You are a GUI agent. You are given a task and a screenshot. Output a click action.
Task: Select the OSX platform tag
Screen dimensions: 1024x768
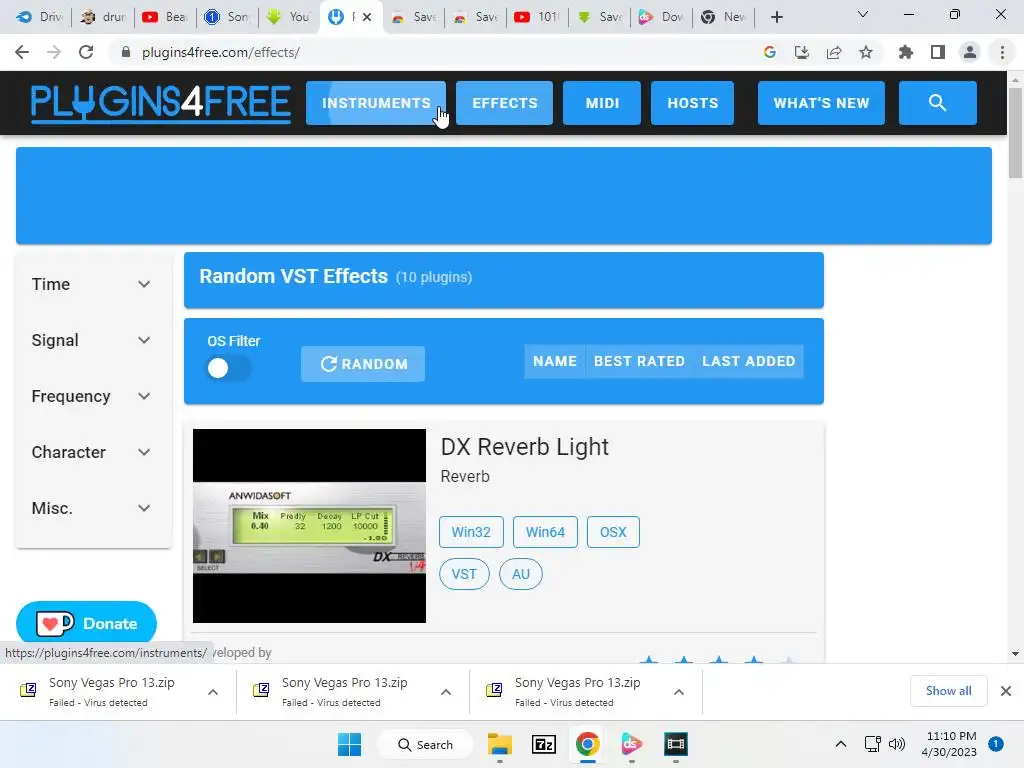click(613, 532)
